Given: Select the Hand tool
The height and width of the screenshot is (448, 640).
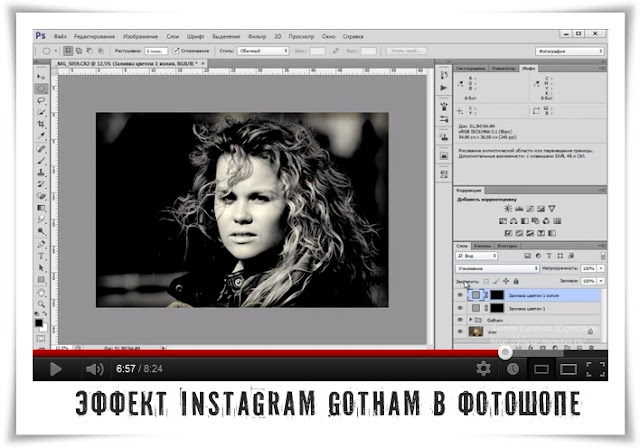Looking at the screenshot, I should (x=41, y=293).
